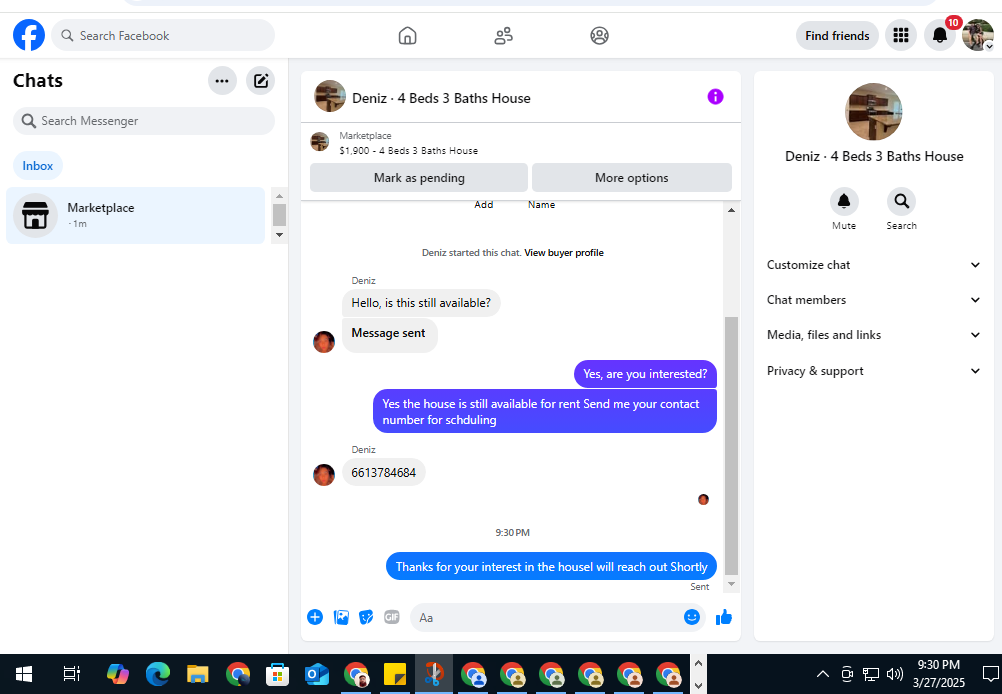The height and width of the screenshot is (694, 1002).
Task: Open conversation information purple icon
Action: pos(715,96)
